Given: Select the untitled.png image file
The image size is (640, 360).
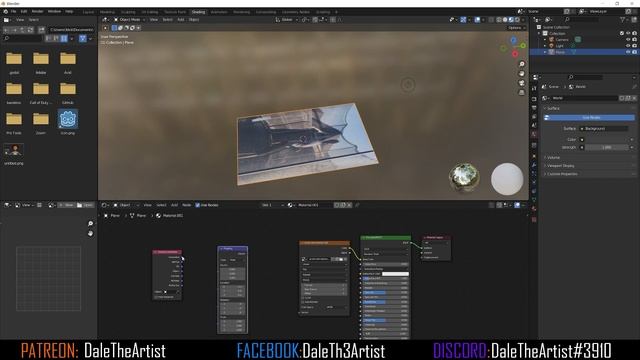Looking at the screenshot, I should (x=14, y=154).
